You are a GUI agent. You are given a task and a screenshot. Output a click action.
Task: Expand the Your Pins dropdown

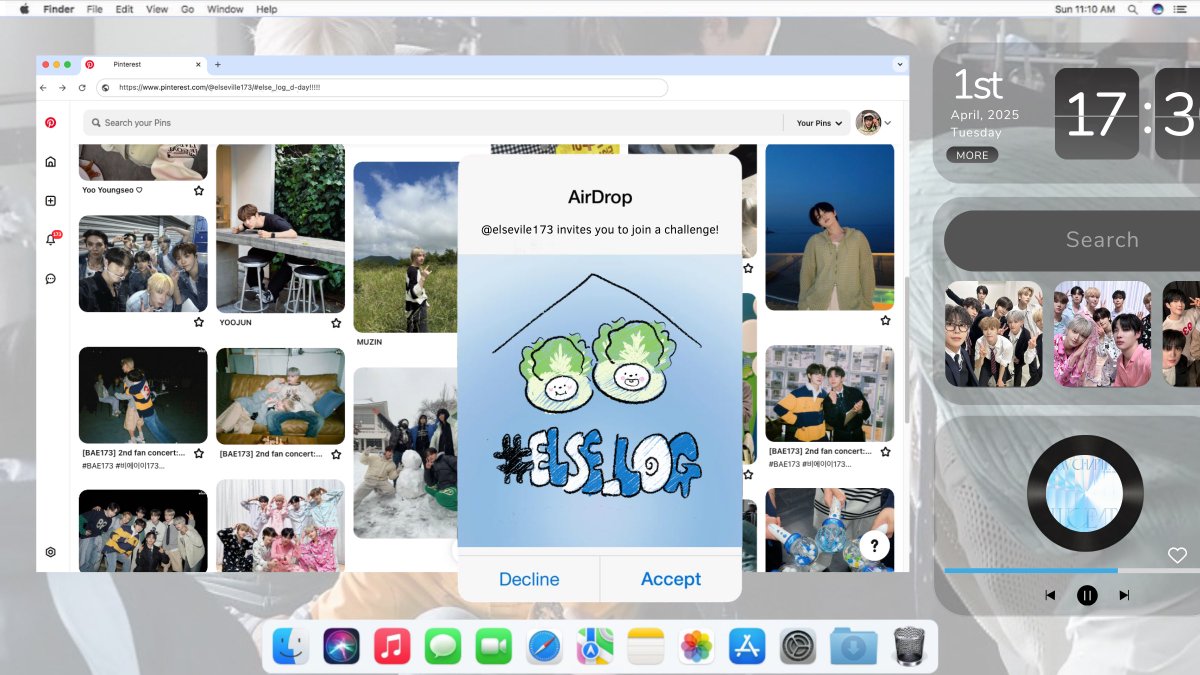819,123
